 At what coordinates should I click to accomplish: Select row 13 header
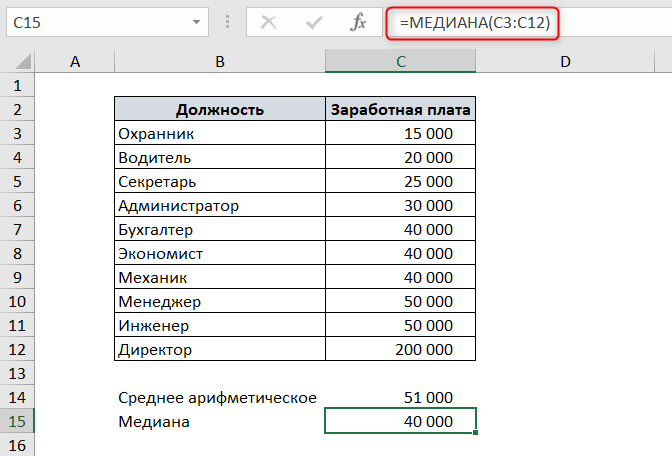(x=17, y=373)
